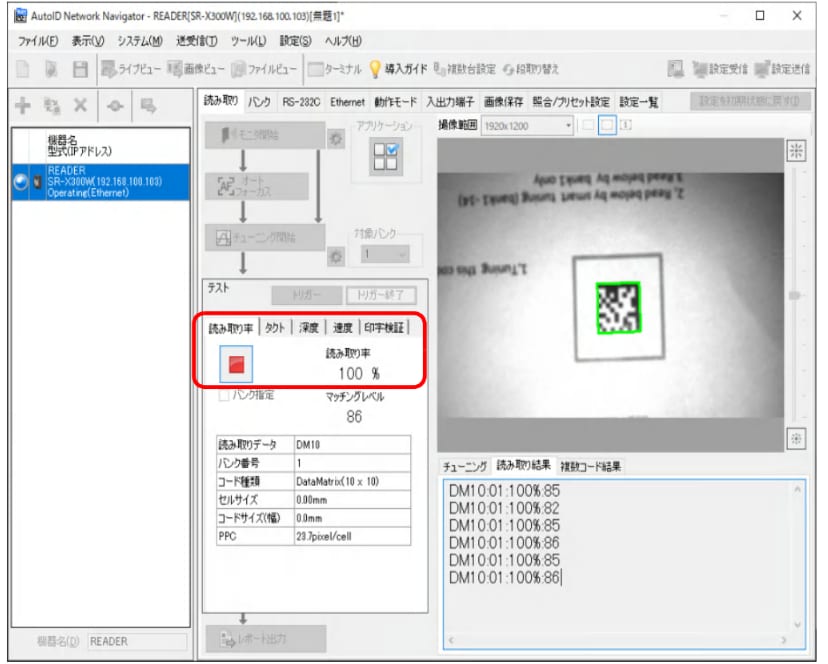Switch to the チューニング results tab
Viewport: 828px width, 664px height.
[465, 466]
